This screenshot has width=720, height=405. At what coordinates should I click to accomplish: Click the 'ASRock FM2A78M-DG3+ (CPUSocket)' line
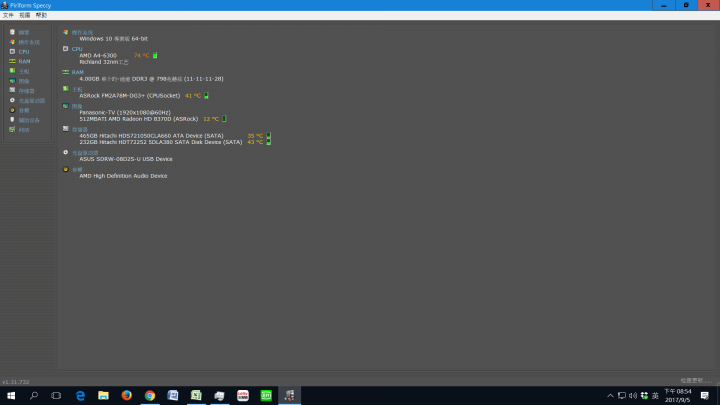129,96
